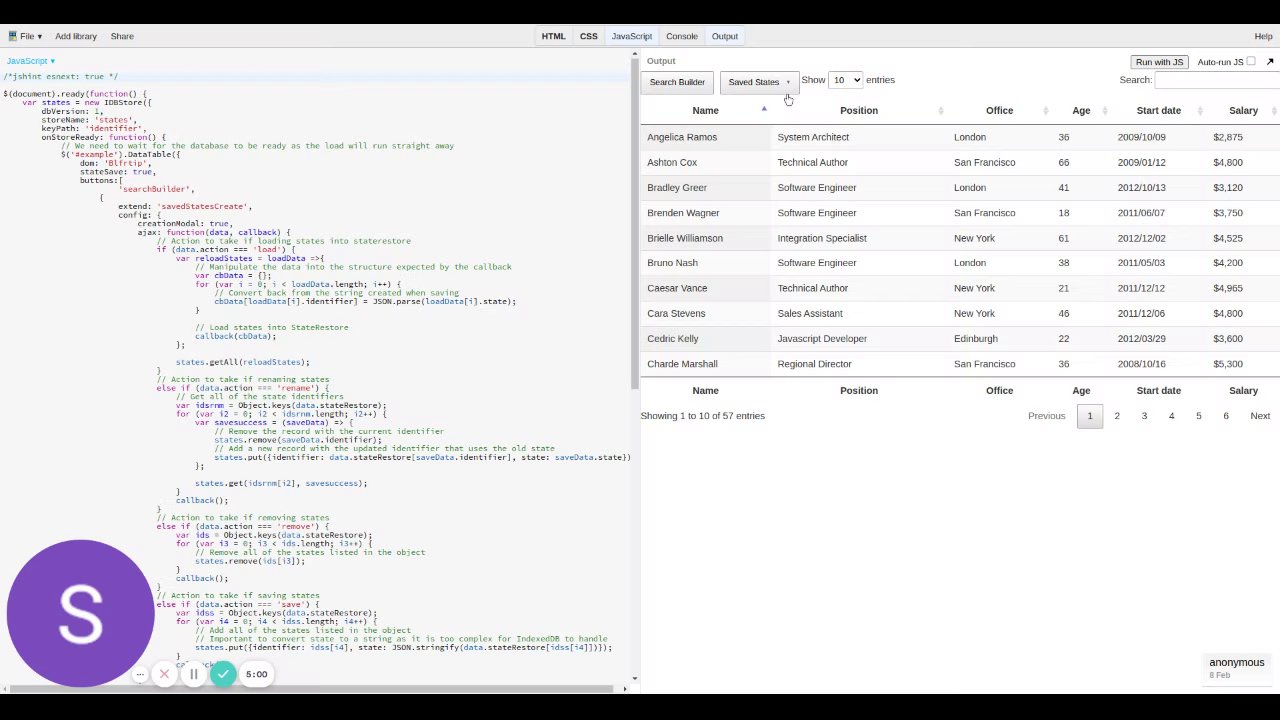Click the table Search input field
The height and width of the screenshot is (720, 1280).
[x=1217, y=80]
